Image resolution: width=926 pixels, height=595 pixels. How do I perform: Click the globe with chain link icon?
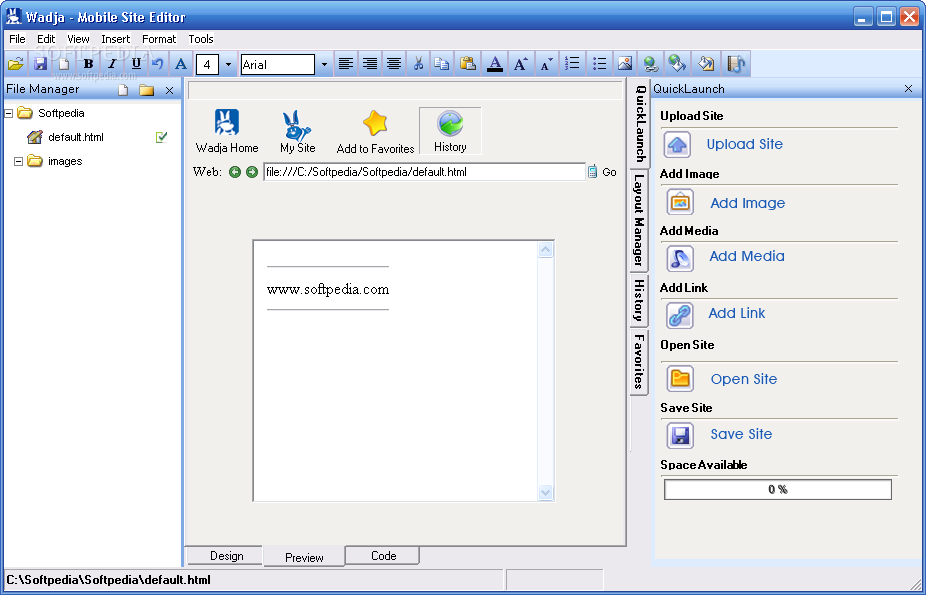pos(651,64)
